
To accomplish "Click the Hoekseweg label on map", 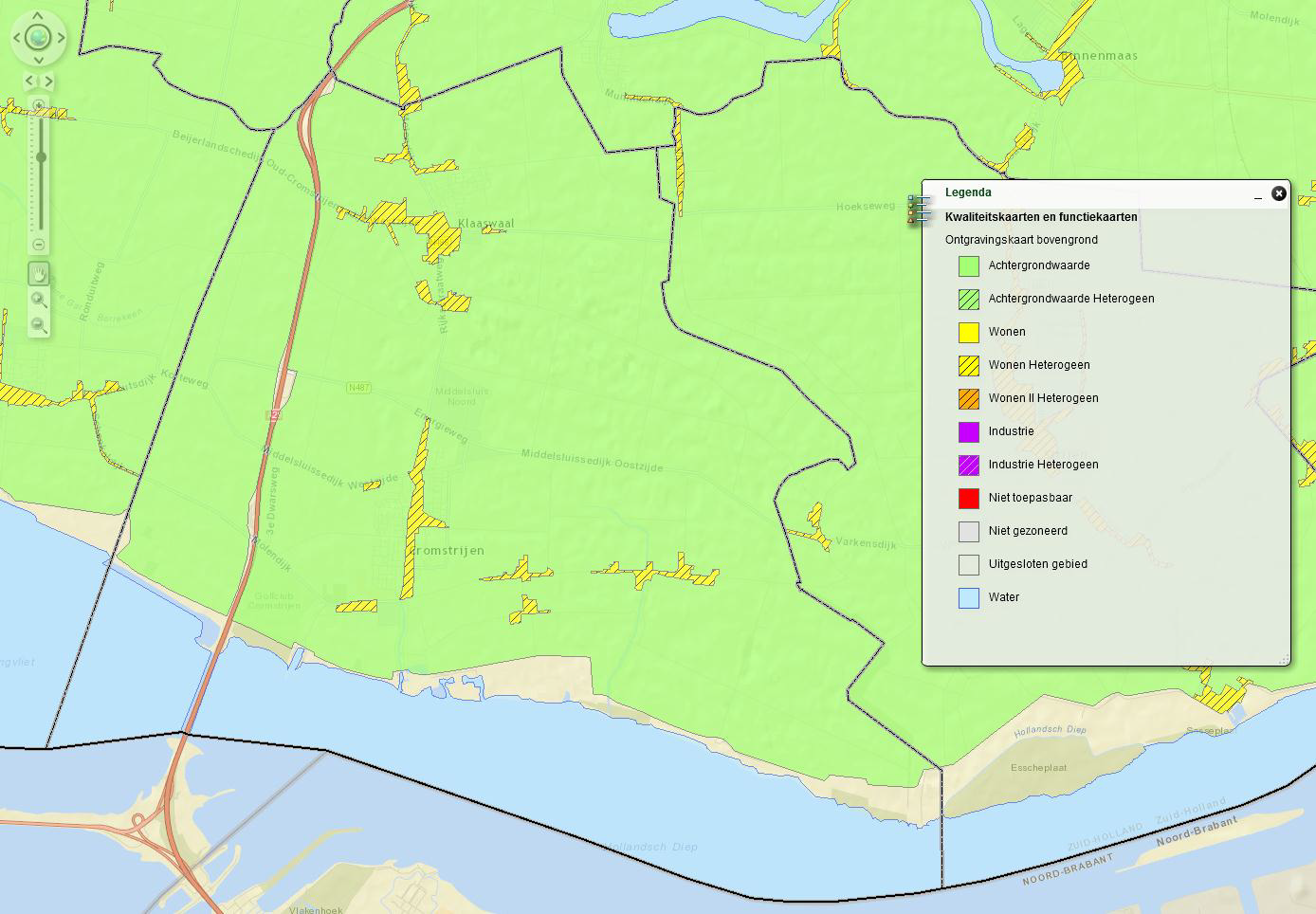I will point(865,206).
